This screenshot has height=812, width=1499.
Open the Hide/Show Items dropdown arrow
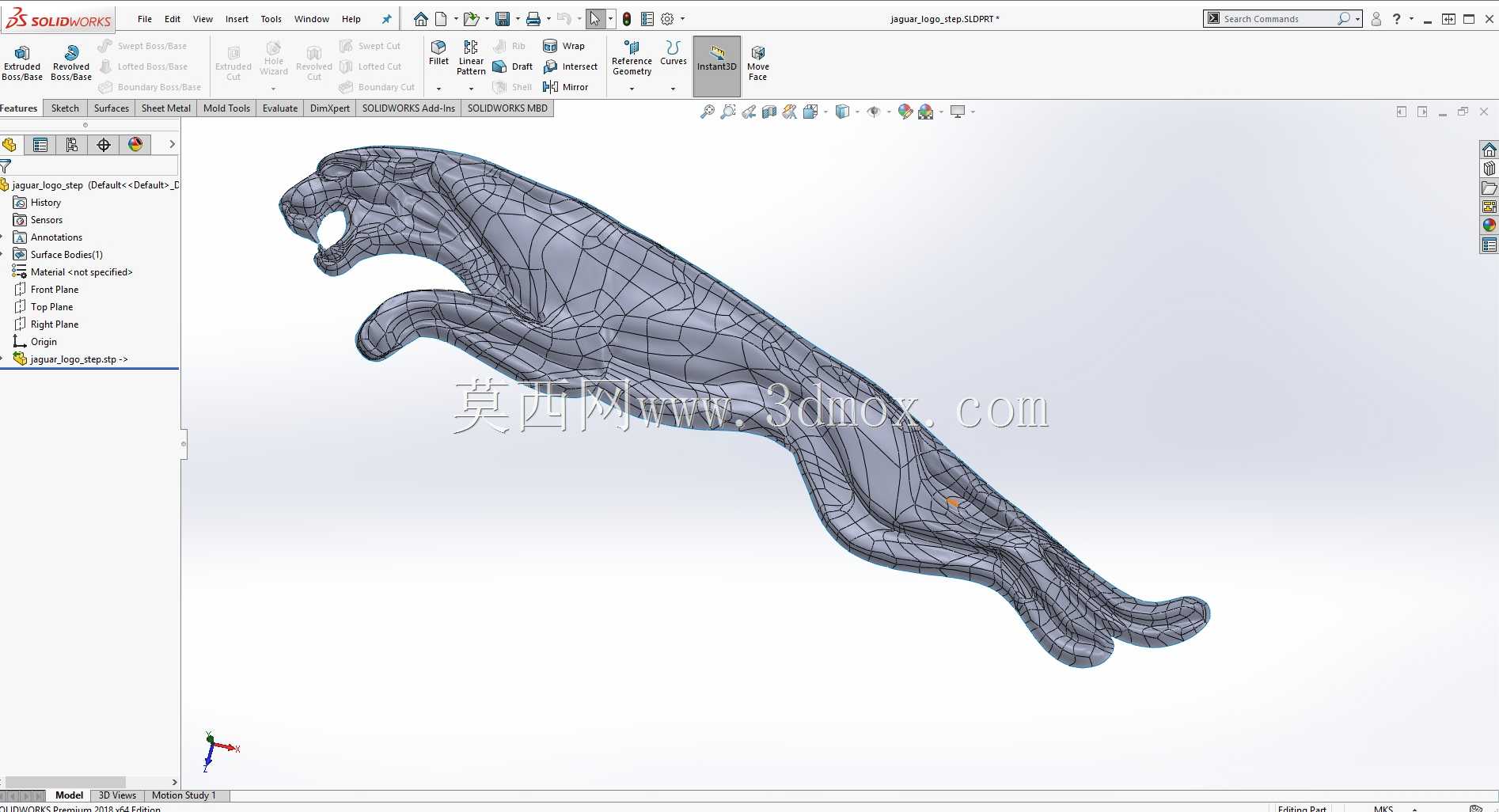click(889, 112)
